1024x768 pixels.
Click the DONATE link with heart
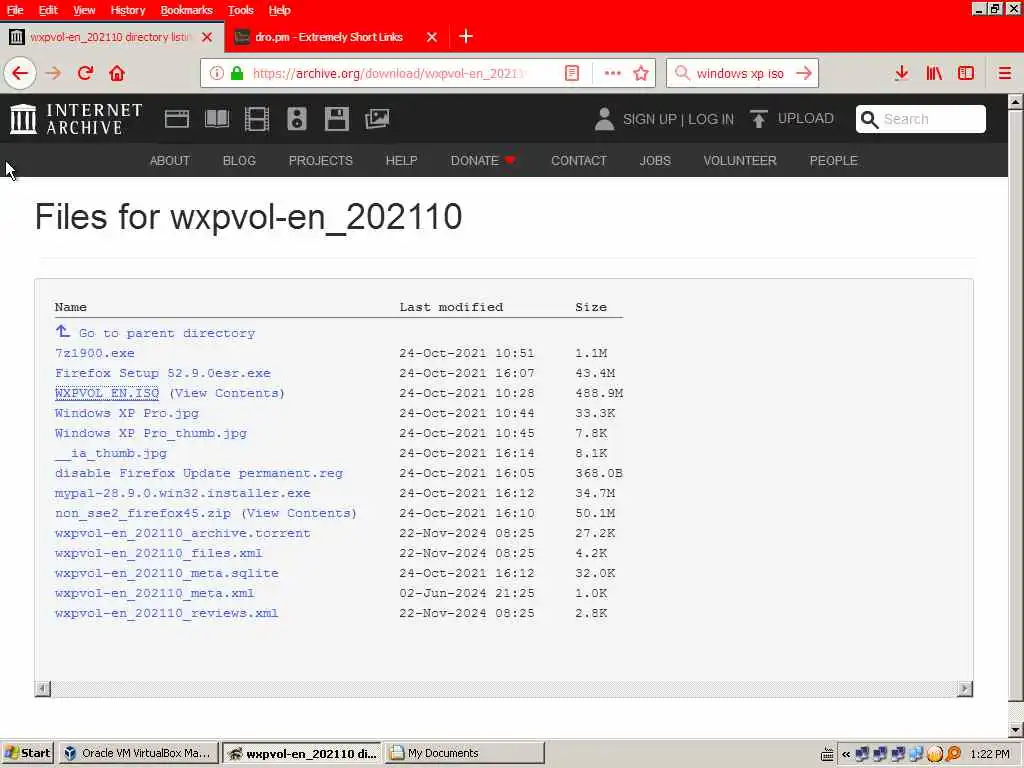pyautogui.click(x=483, y=161)
